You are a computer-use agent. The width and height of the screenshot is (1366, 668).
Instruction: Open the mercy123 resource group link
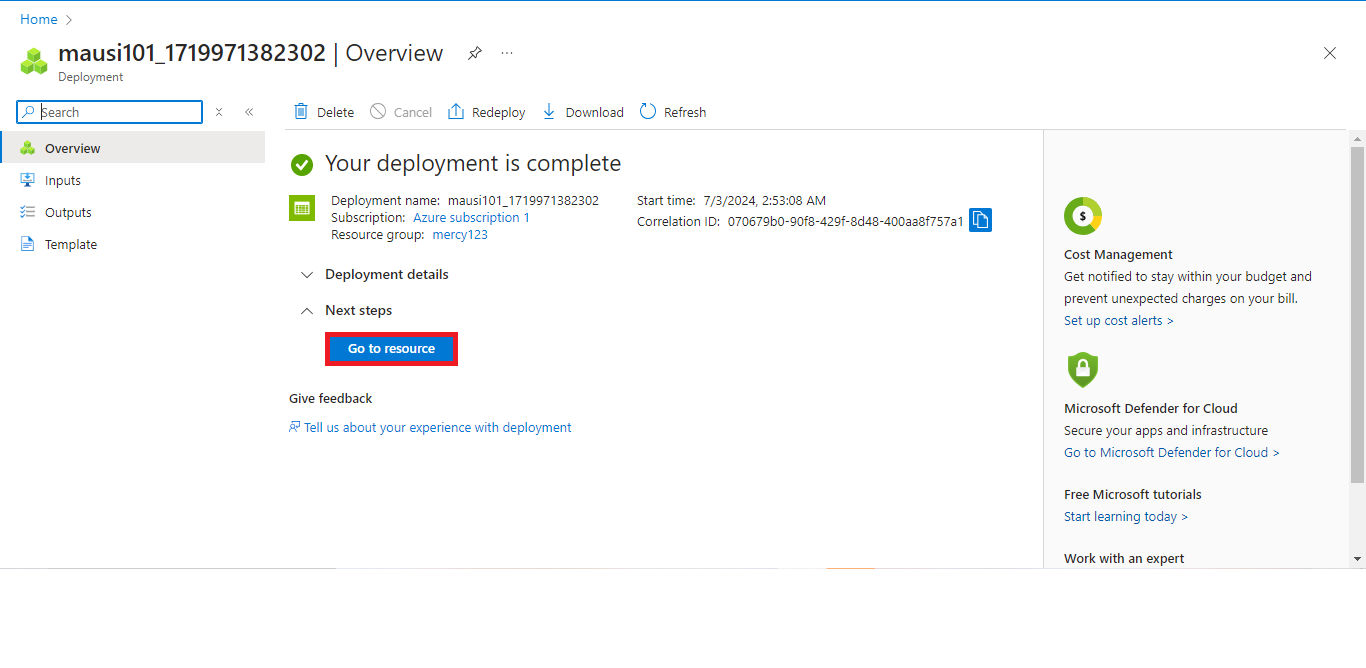pos(460,234)
